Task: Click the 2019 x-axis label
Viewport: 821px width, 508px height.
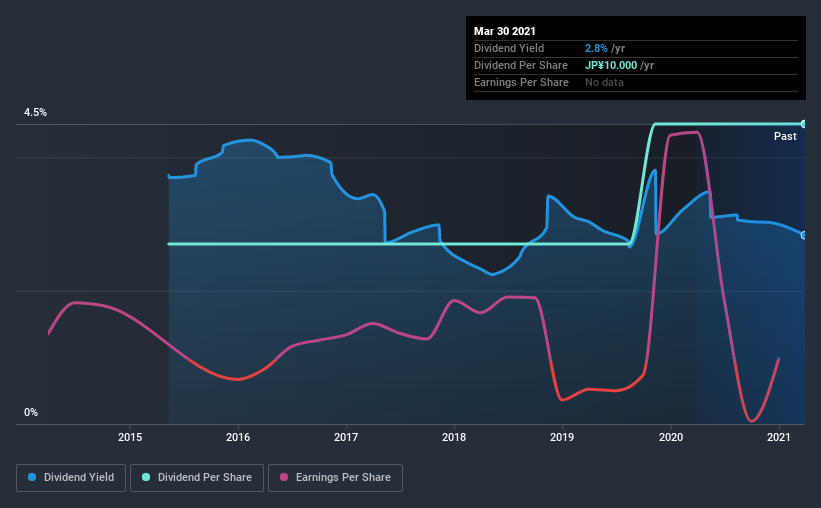Action: 562,437
